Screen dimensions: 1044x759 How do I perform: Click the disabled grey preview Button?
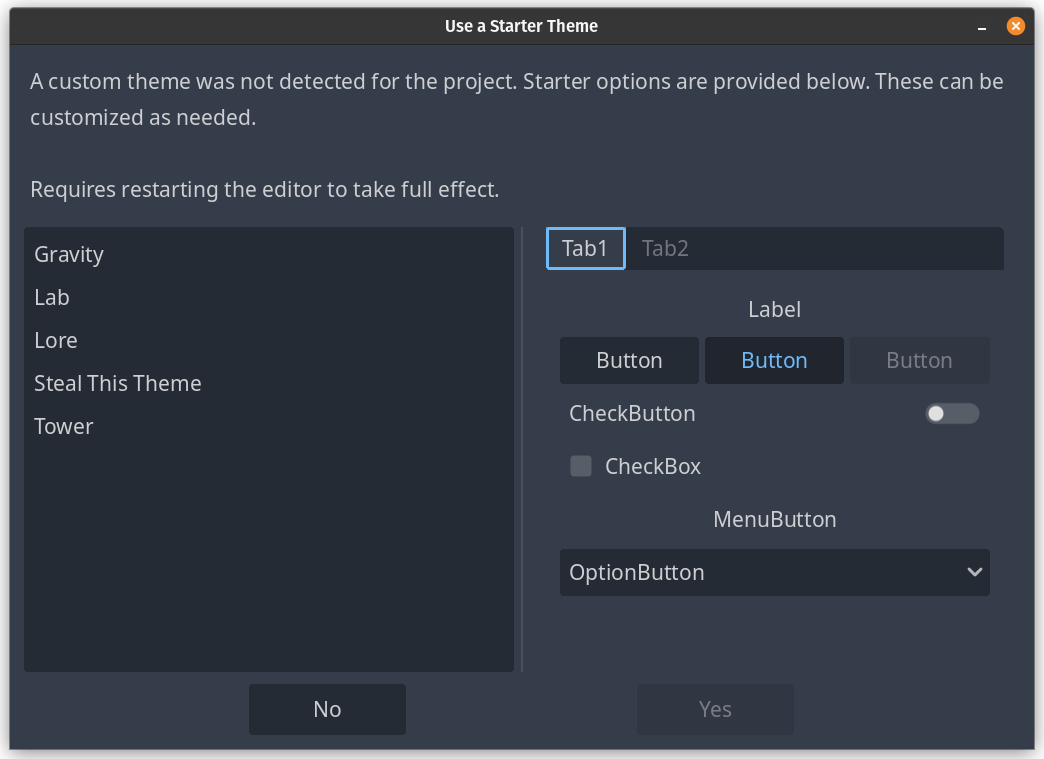pos(919,361)
